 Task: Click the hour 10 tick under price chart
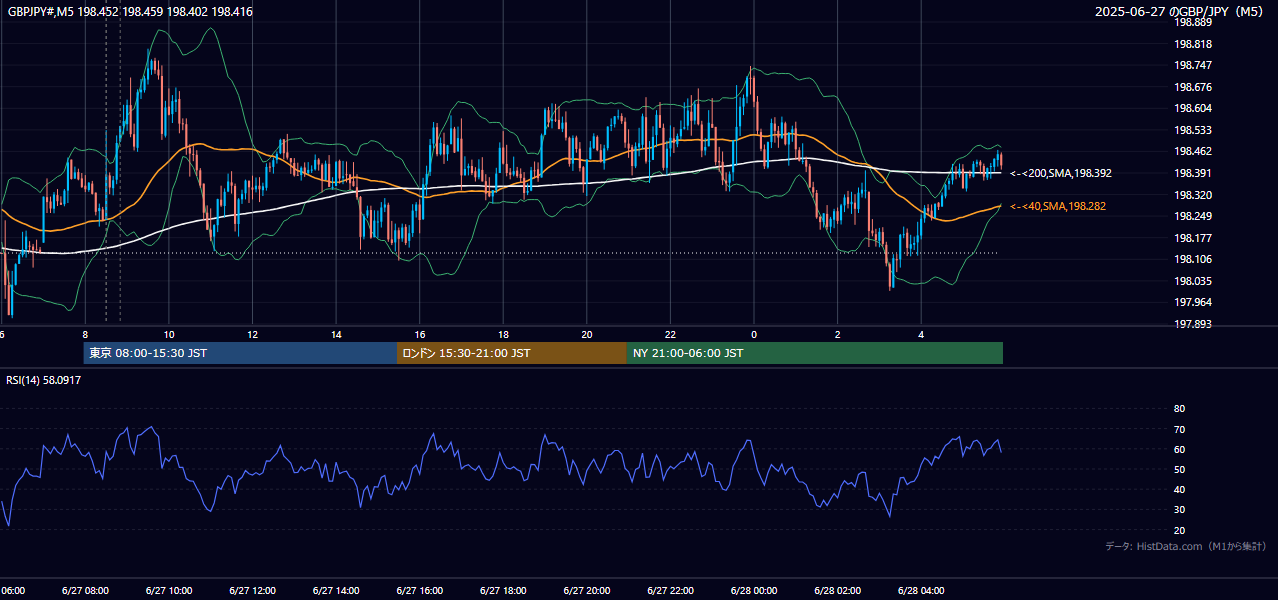coord(169,334)
